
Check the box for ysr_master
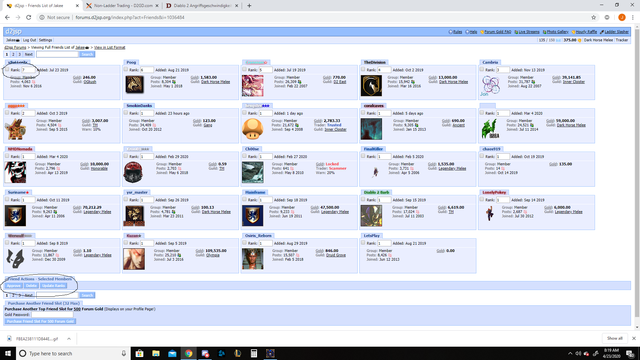pyautogui.click(x=126, y=199)
